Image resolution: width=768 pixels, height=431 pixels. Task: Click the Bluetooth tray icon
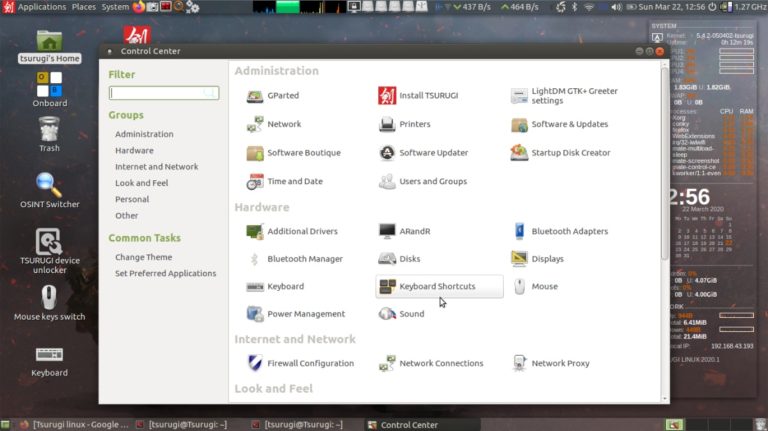pos(575,7)
